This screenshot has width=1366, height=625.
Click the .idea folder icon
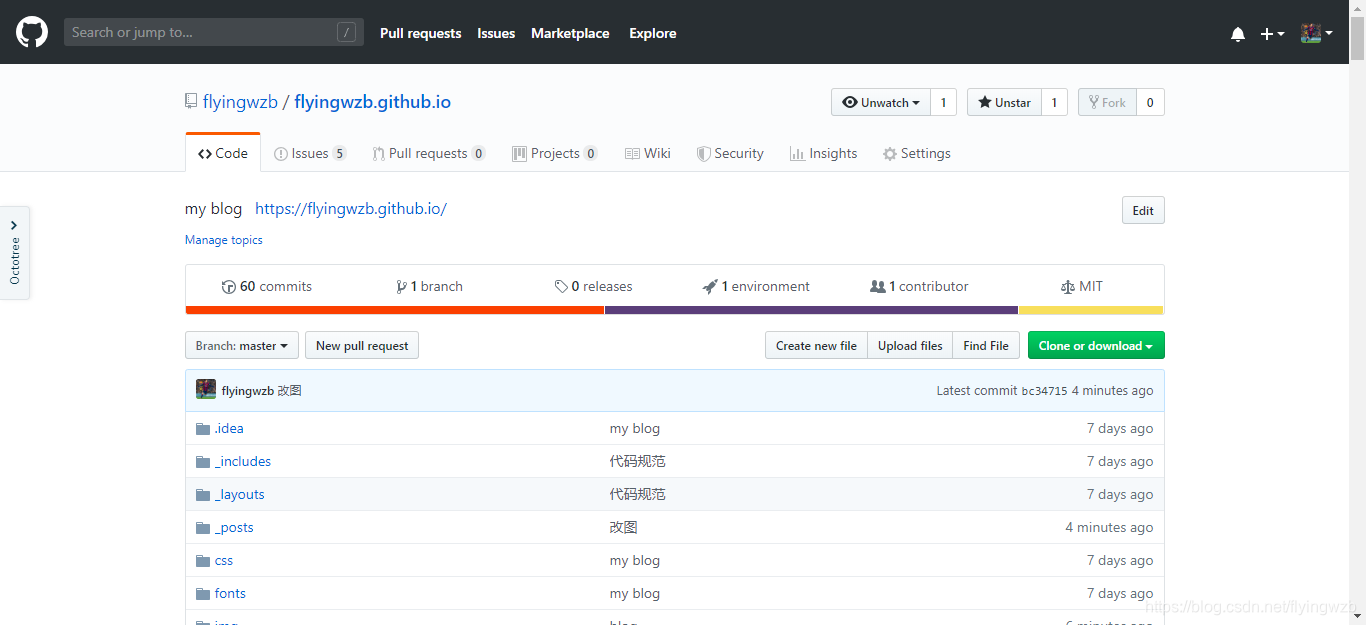pos(203,428)
